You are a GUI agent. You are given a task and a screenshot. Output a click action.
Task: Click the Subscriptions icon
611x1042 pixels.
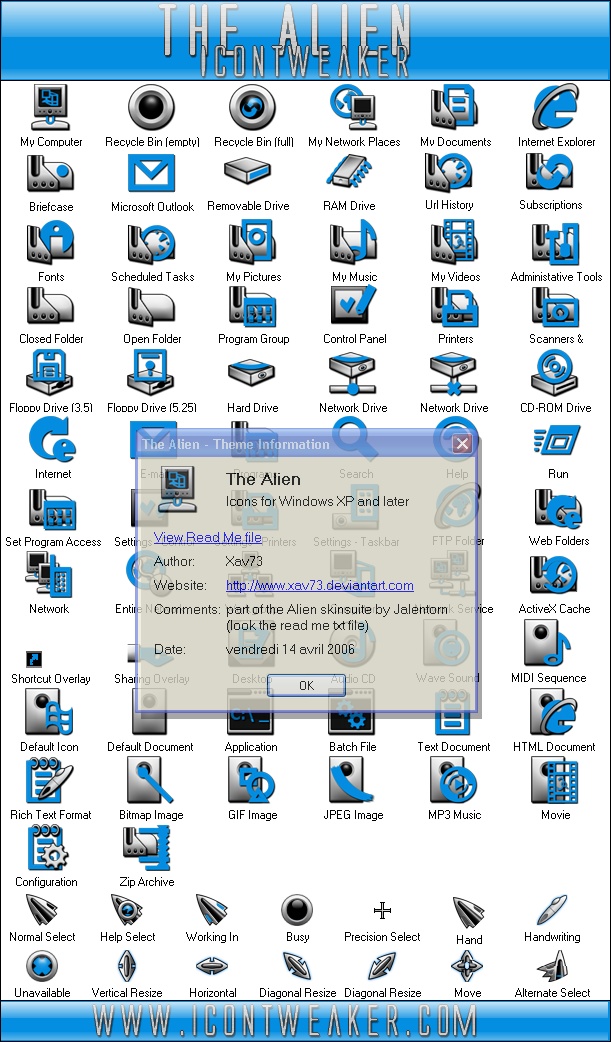(549, 173)
